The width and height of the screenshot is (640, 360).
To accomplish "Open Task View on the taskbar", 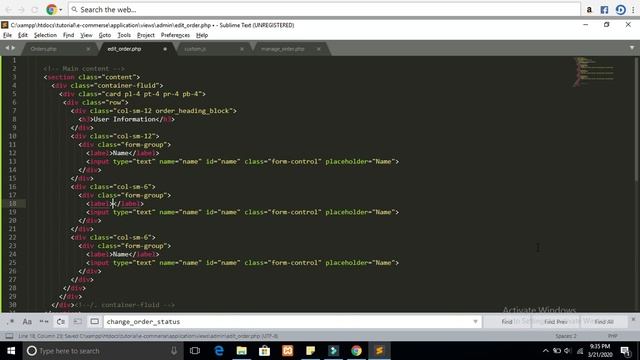I will click(x=195, y=351).
